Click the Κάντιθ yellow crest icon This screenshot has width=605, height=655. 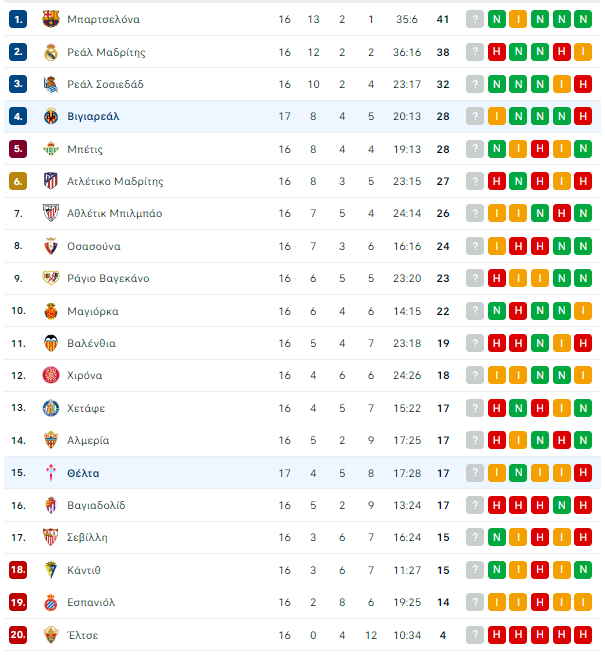(x=51, y=570)
